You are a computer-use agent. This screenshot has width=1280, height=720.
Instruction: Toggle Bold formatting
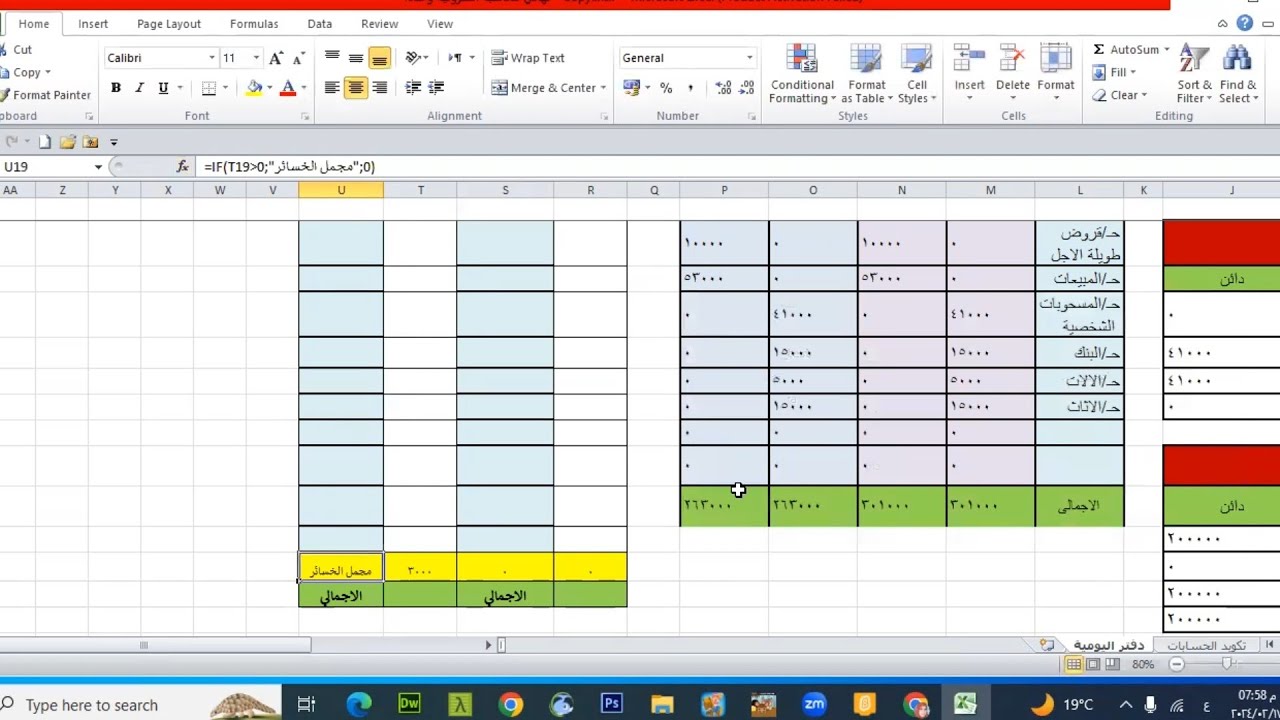coord(116,88)
